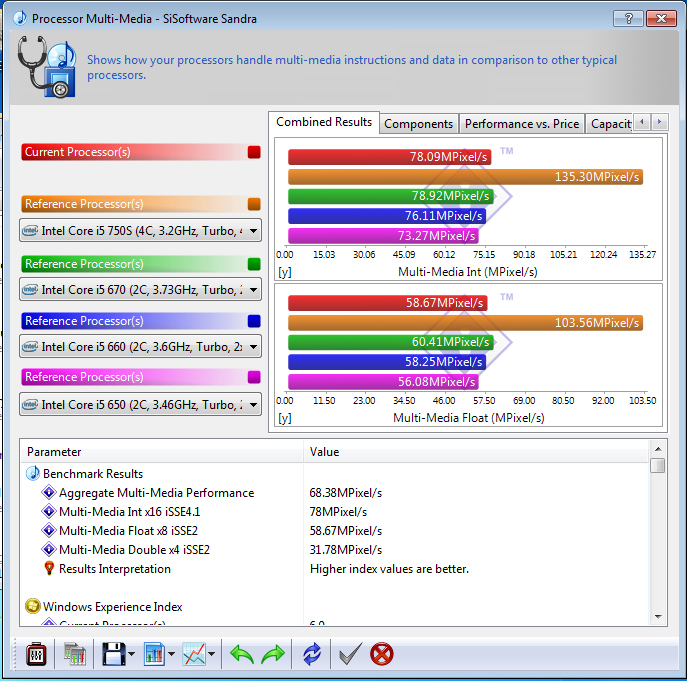Screen dimensions: 687x681
Task: Open the Intel Core i5 670 dropdown
Action: (140, 289)
